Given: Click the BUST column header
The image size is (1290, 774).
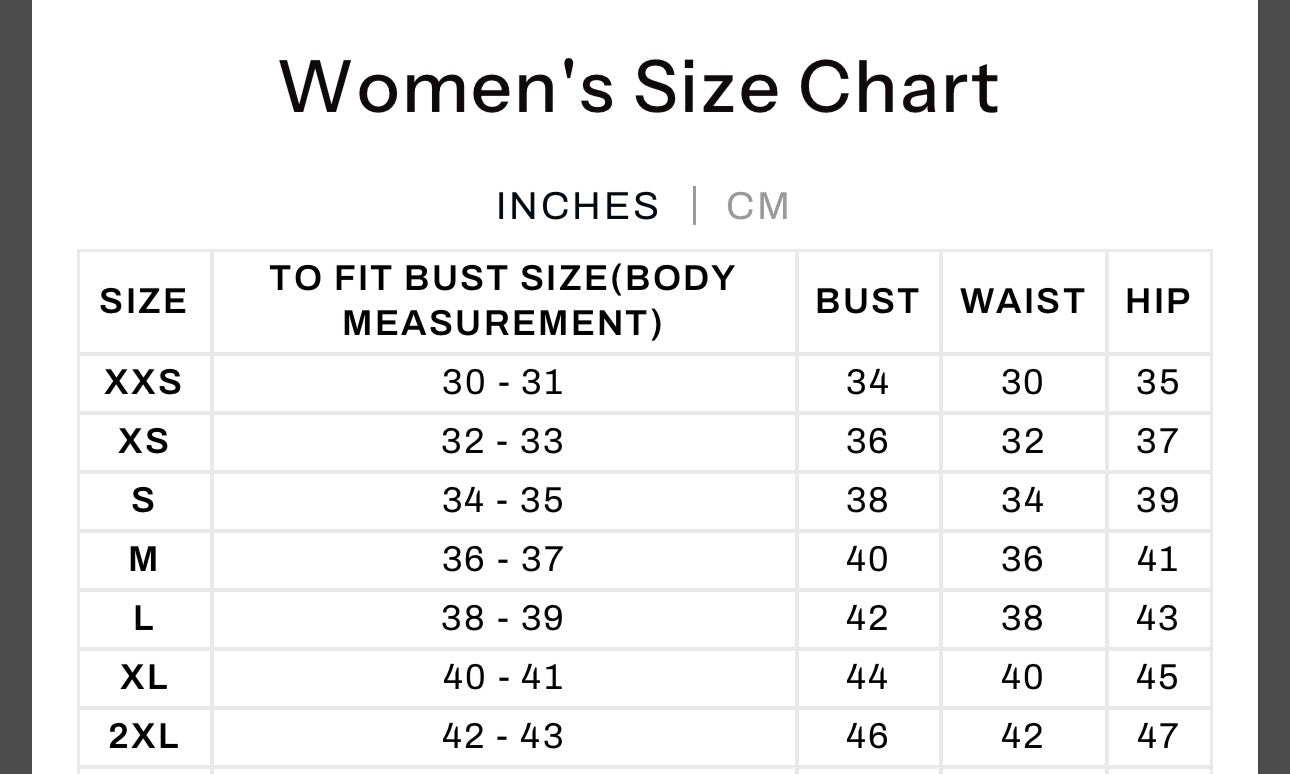Looking at the screenshot, I should pyautogui.click(x=867, y=301).
